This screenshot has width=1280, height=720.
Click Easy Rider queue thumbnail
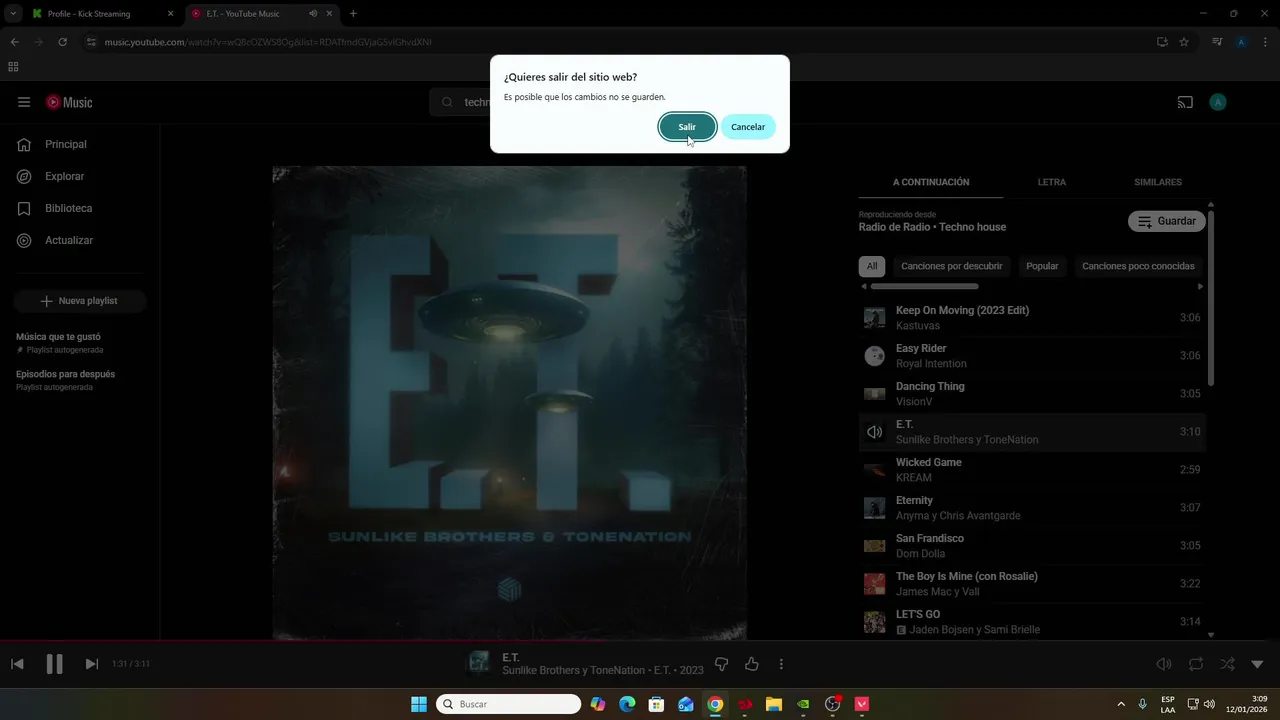875,356
